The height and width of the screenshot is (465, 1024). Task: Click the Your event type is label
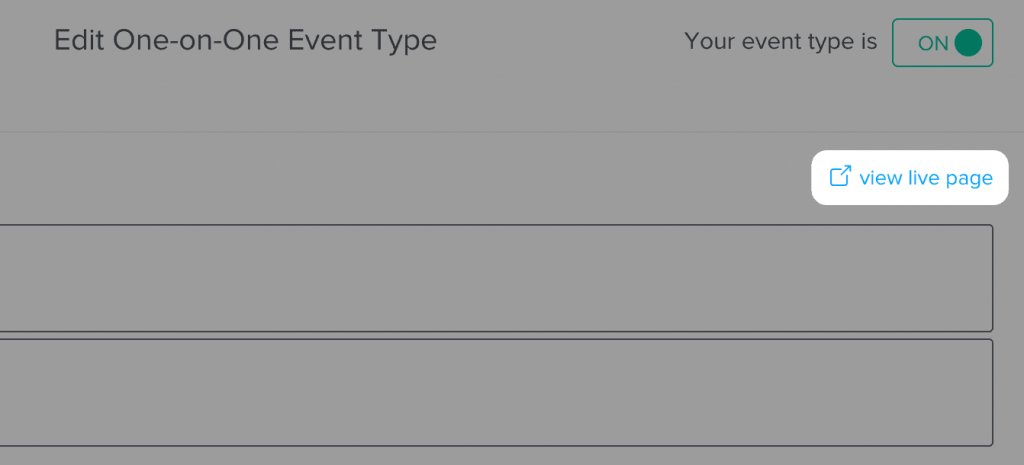(780, 42)
